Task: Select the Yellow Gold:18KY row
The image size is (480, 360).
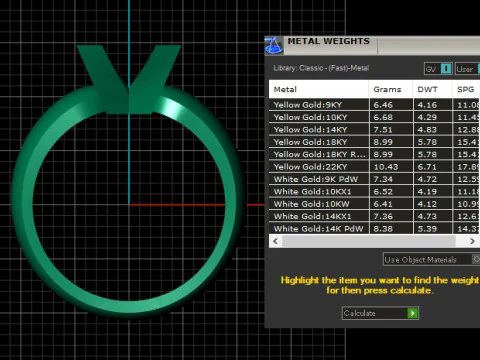Action: pyautogui.click(x=374, y=142)
